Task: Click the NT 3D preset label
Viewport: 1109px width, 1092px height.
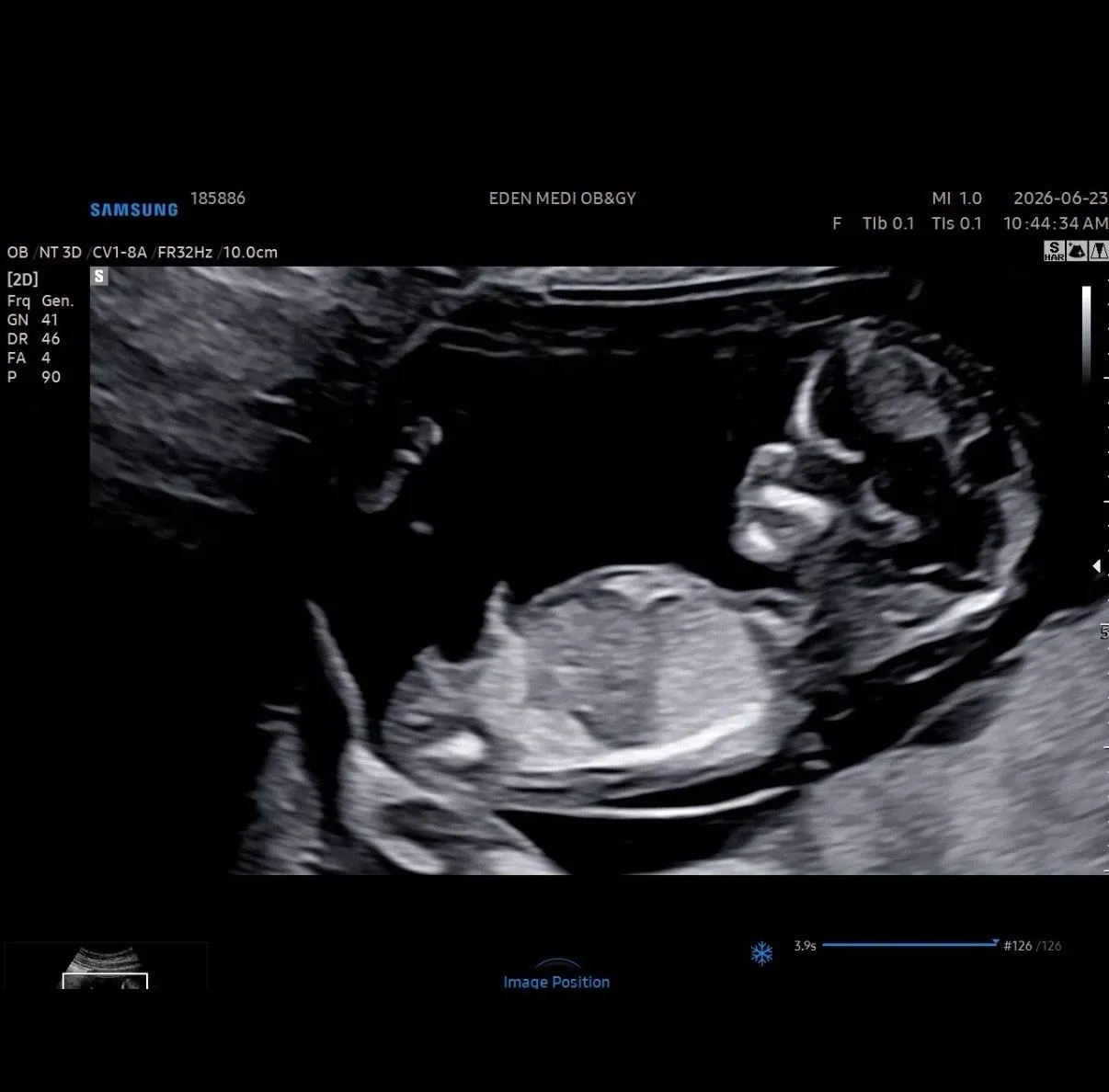Action: [x=60, y=252]
